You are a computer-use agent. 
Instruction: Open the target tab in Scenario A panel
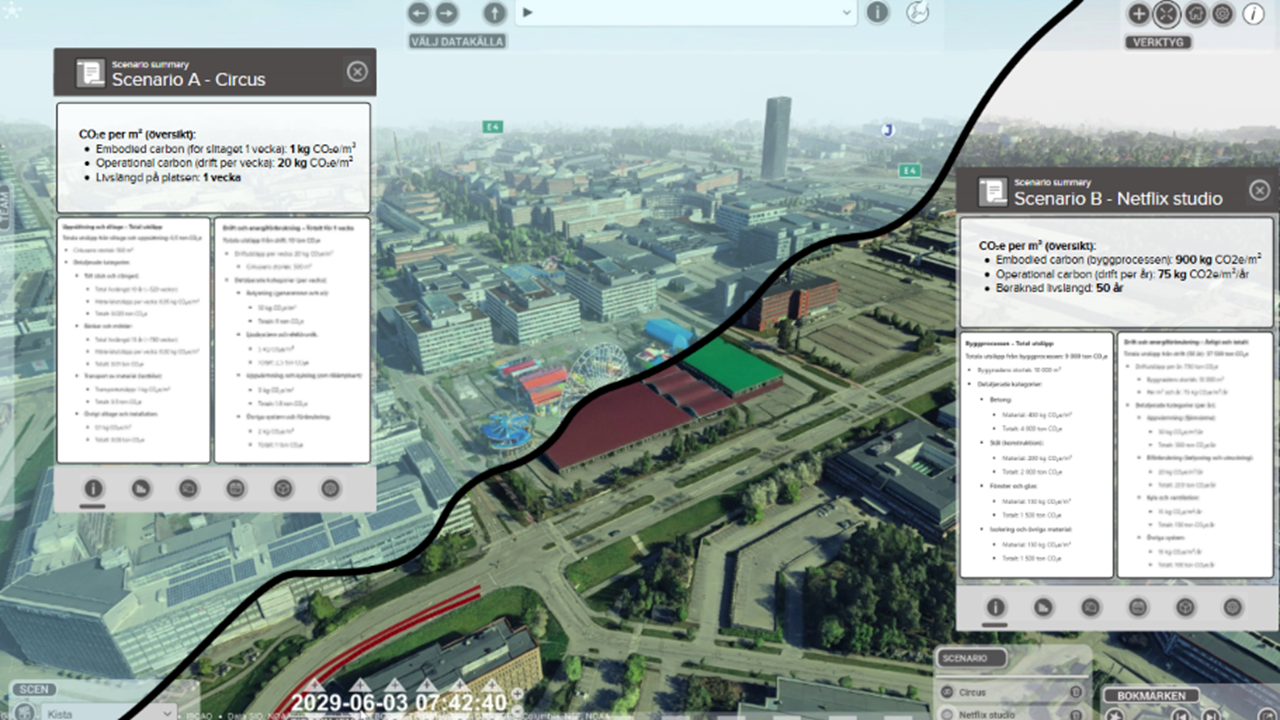pyautogui.click(x=331, y=489)
